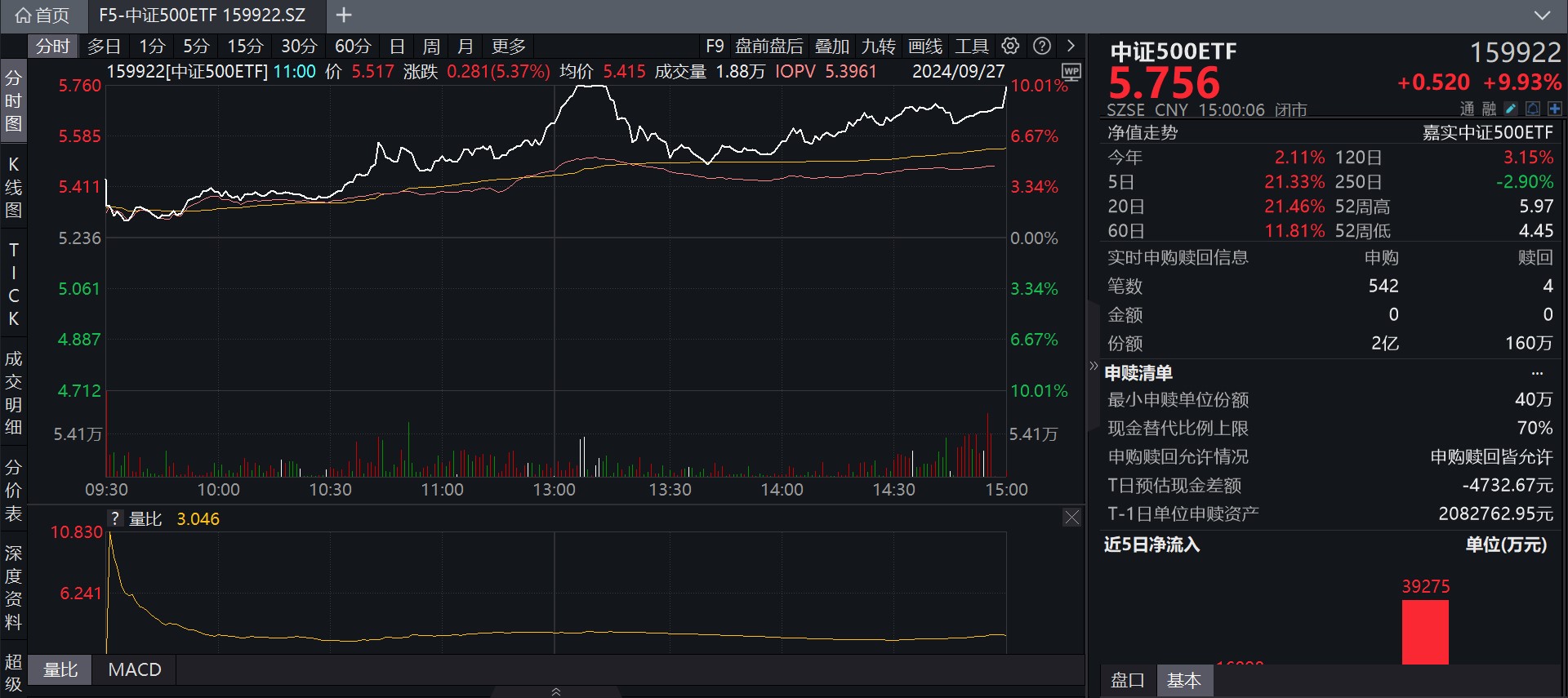This screenshot has height=698, width=1568.
Task: Open the top-right window dropdown chevron
Action: 1542,15
